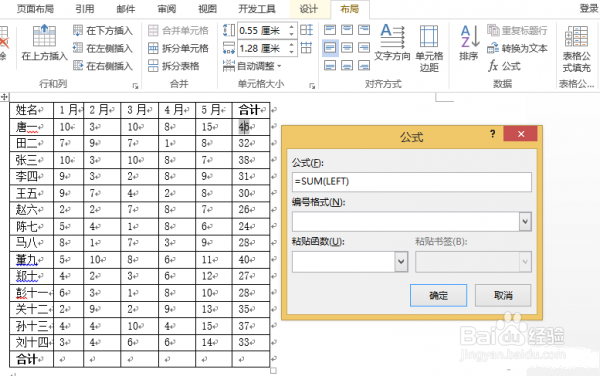
Task: Click the table resize handle at bottom right
Action: [273, 370]
